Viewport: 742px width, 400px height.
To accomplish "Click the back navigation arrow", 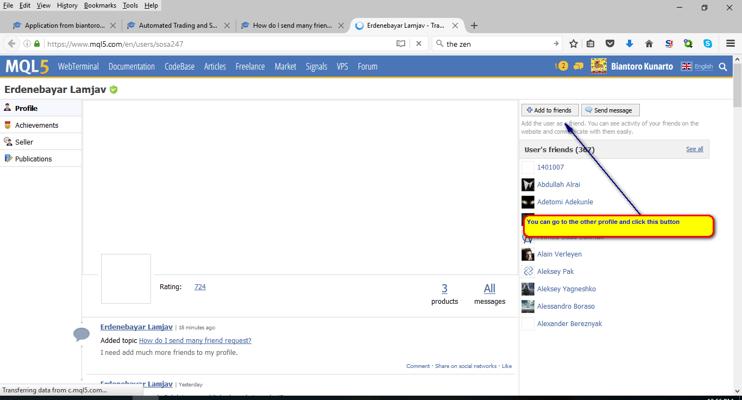I will [12, 44].
